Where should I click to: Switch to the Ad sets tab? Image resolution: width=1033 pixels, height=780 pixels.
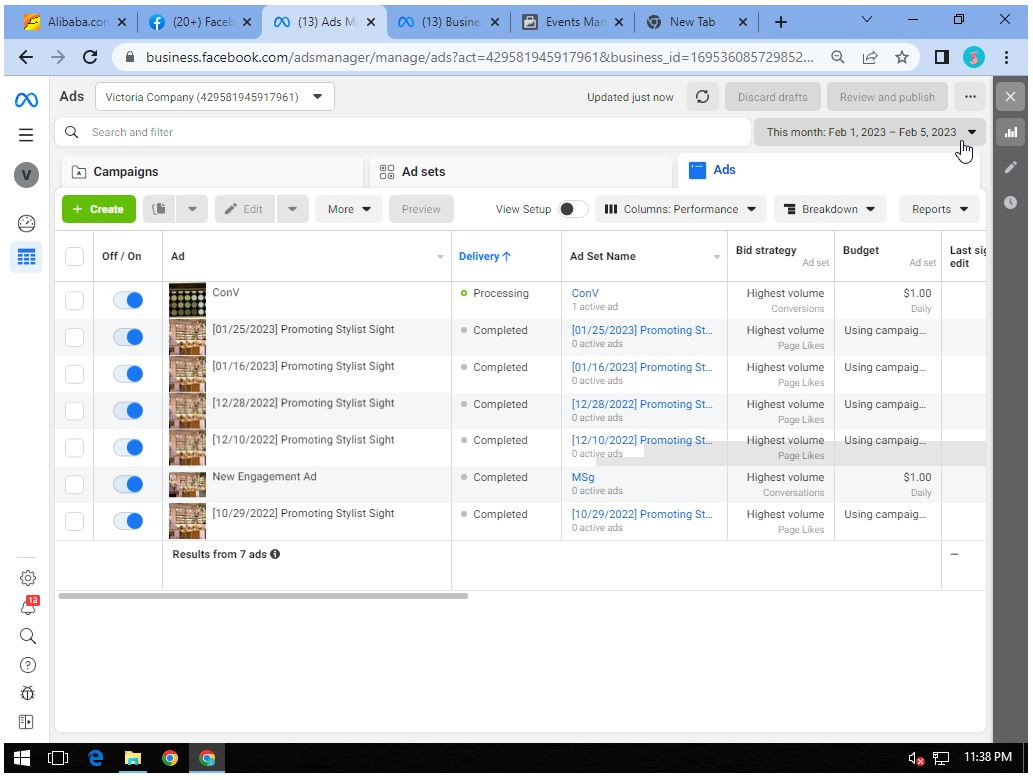pyautogui.click(x=520, y=172)
